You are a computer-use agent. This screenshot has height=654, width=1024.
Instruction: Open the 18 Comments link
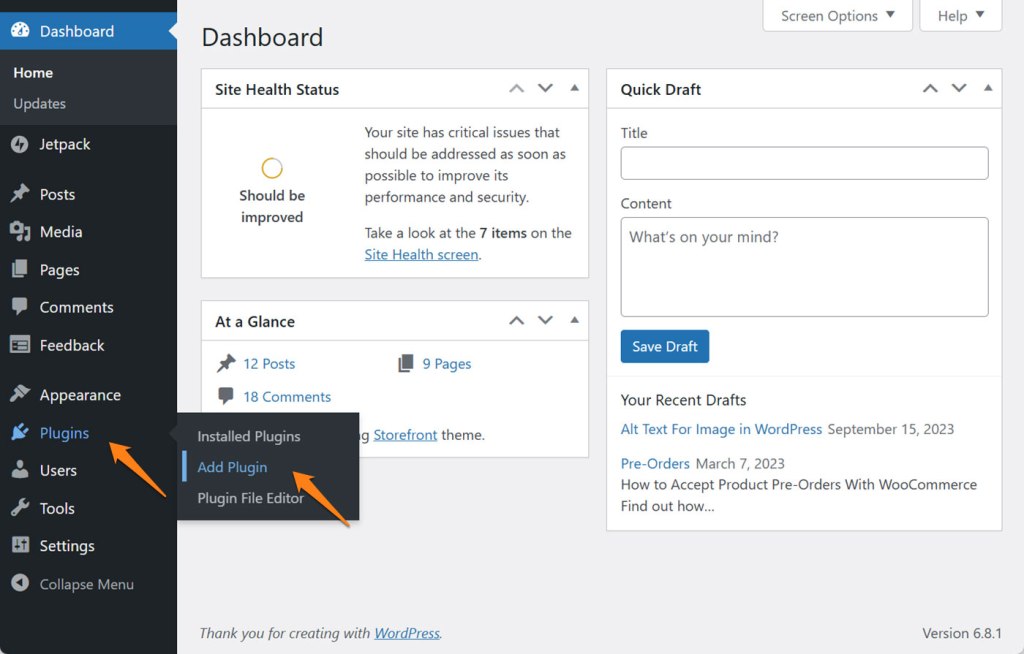point(287,397)
